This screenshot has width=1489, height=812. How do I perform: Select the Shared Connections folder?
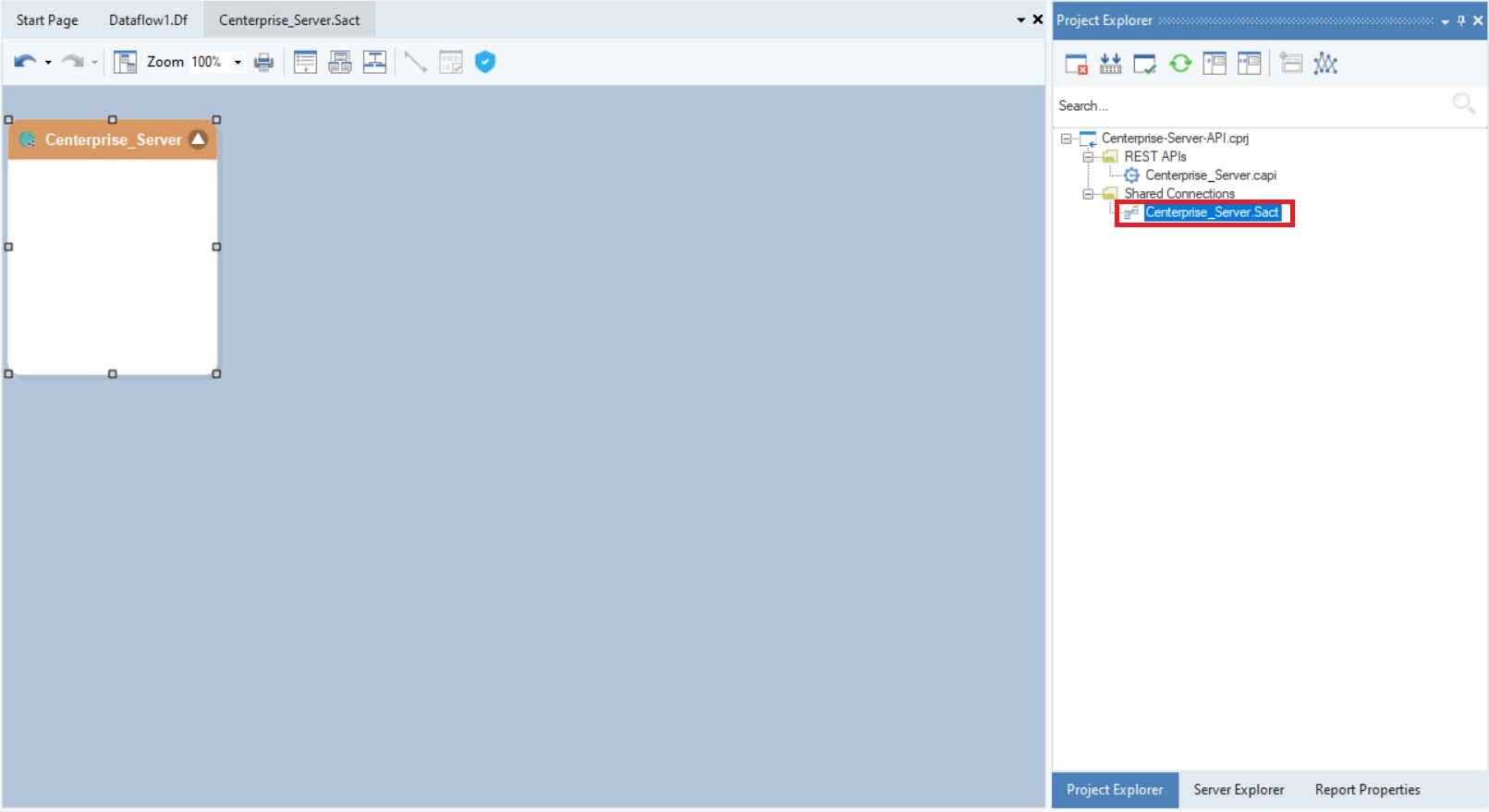[1179, 194]
